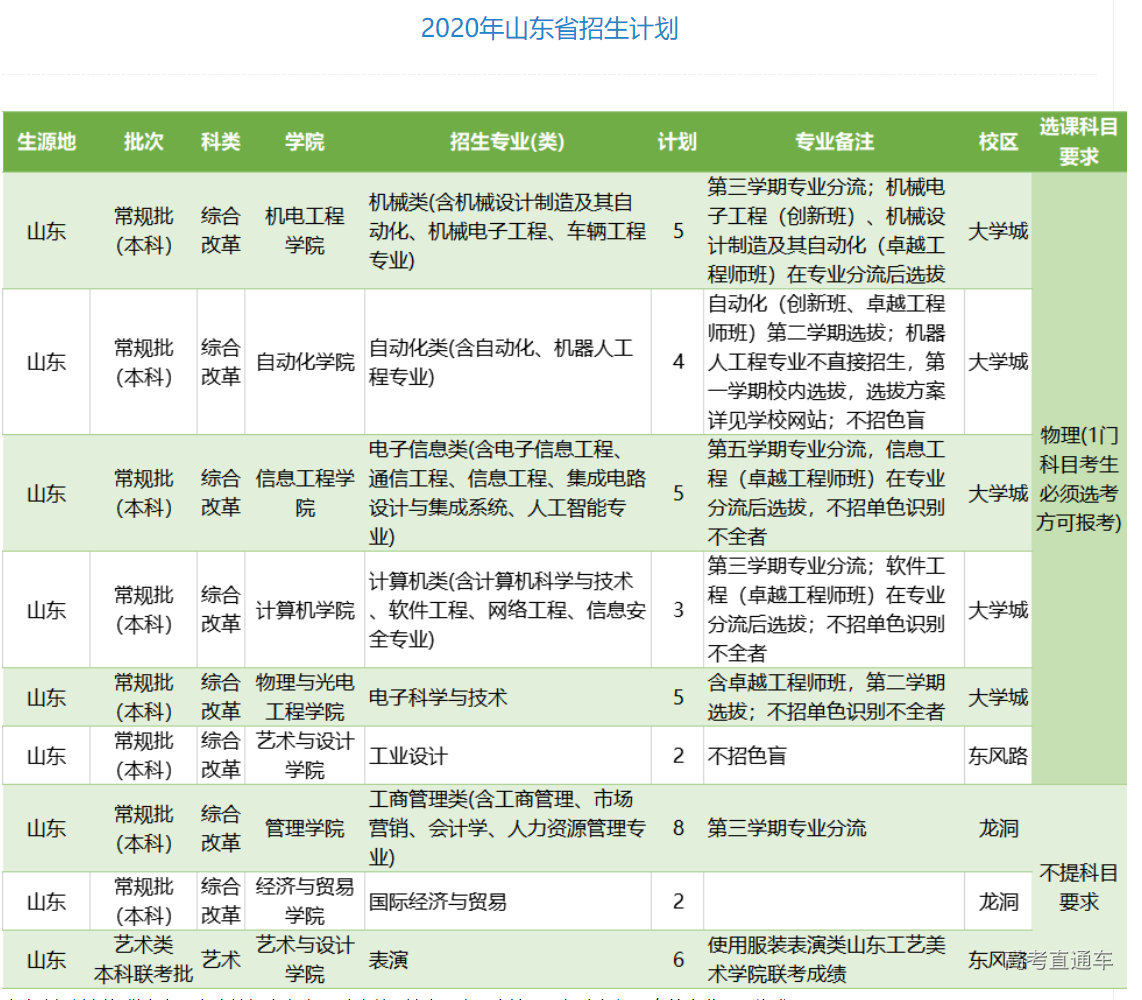Click the 选课科目要求 column header
The image size is (1142, 1000).
(x=1078, y=142)
